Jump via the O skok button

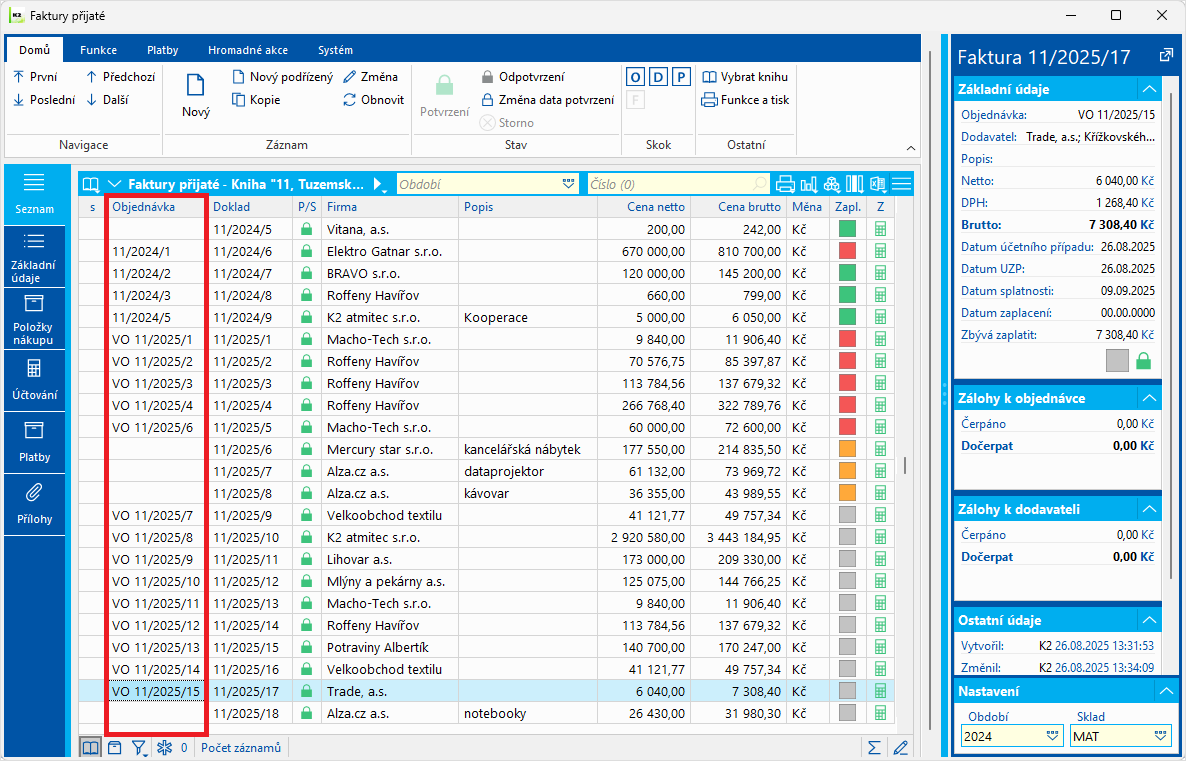coord(635,76)
